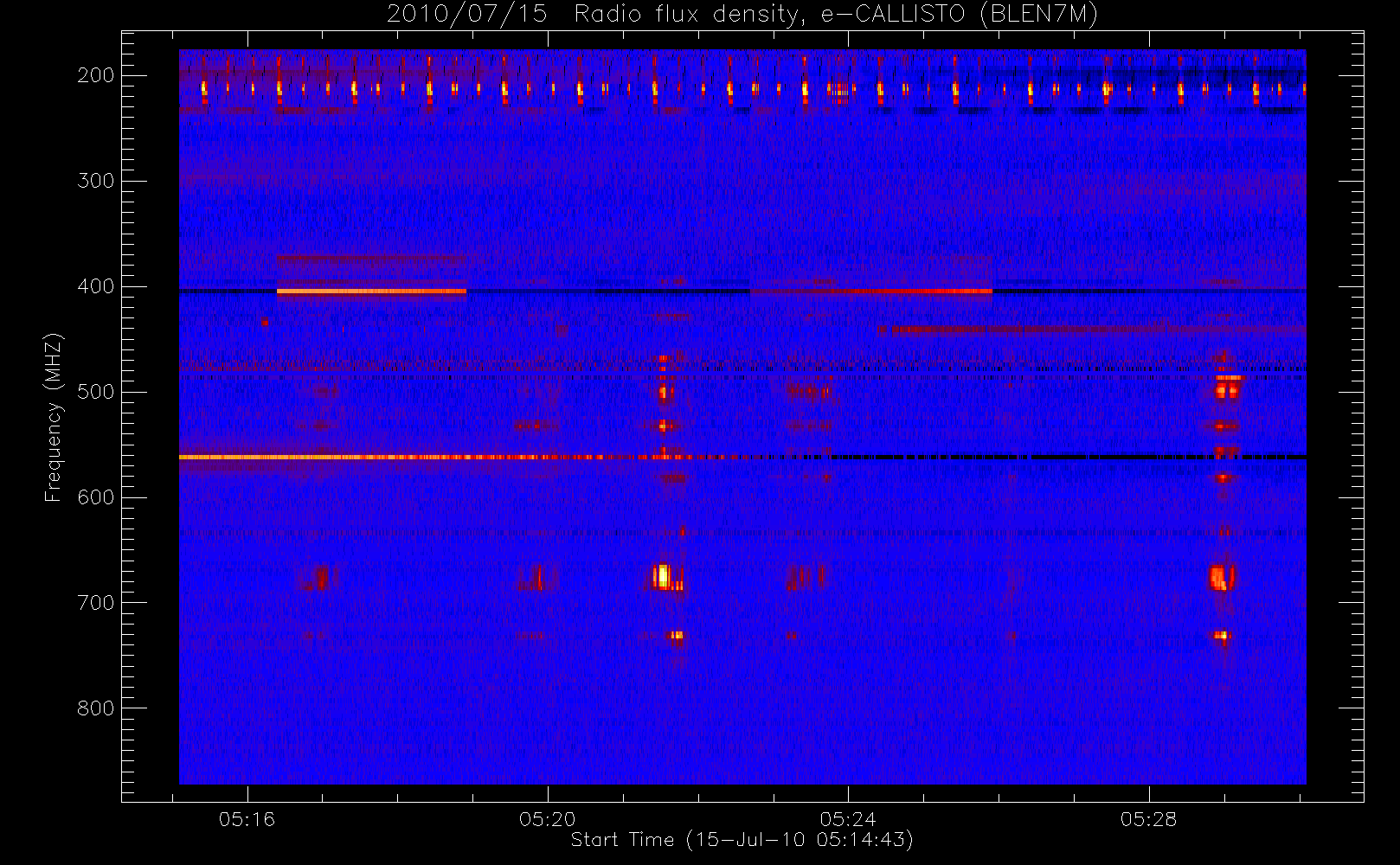Click the 'Start Time (15-Jul-10 05:14:43)' label

click(x=742, y=840)
